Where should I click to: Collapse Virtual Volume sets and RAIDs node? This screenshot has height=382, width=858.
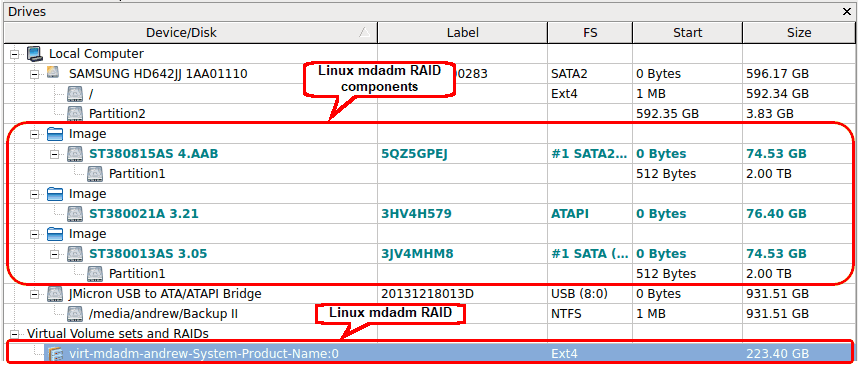[14, 333]
